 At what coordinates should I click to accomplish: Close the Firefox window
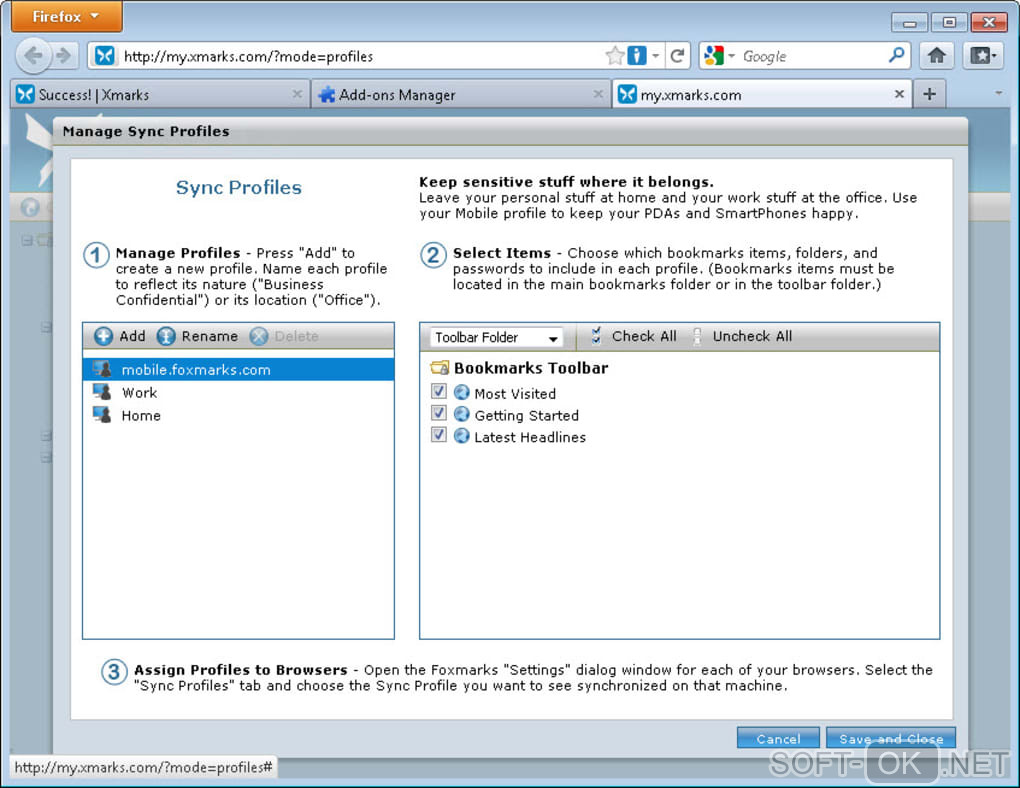[989, 23]
